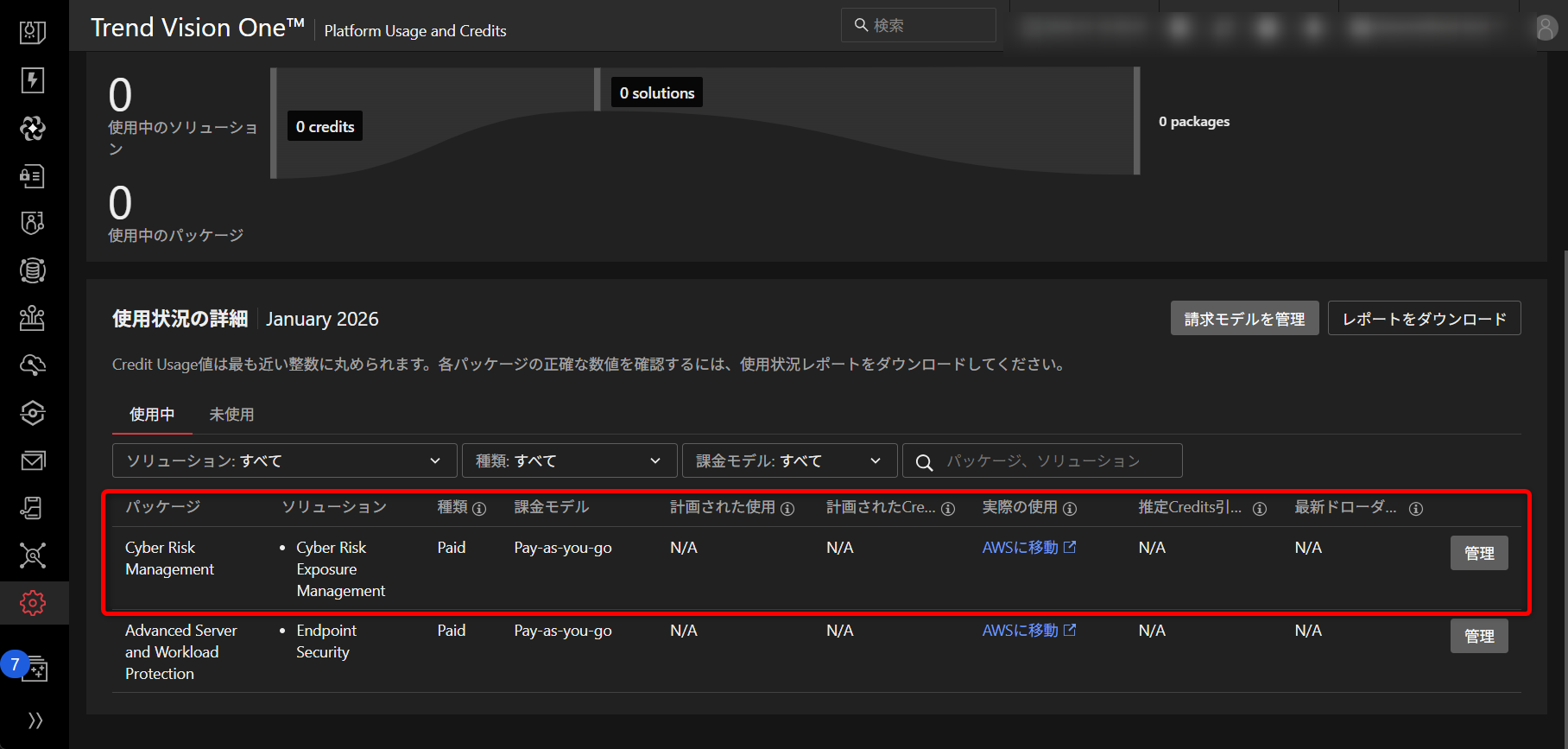Click info icon next to 計画されたCre...
Viewport: 1568px width, 749px height.
(x=948, y=509)
